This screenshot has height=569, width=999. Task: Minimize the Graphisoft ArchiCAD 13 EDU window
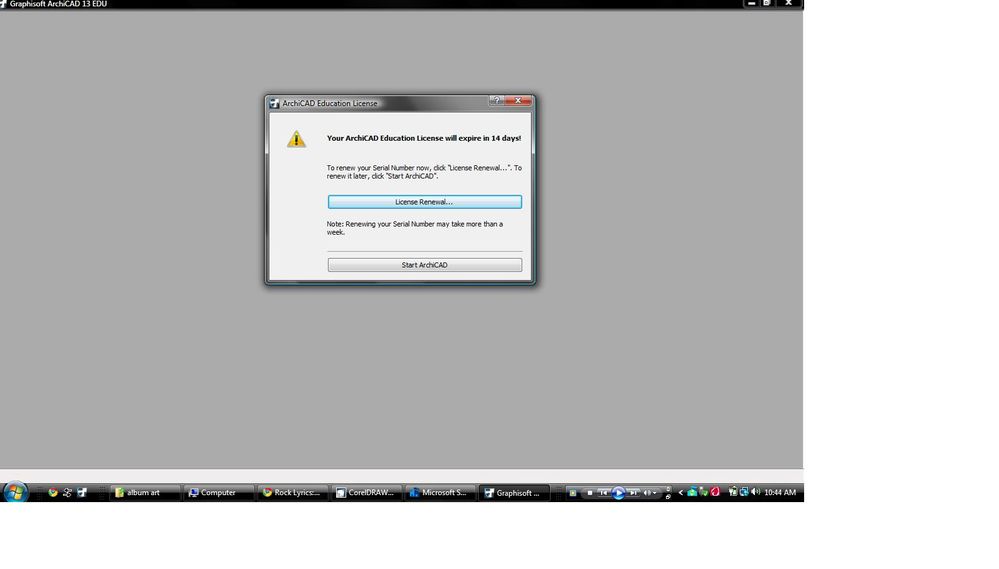click(752, 3)
